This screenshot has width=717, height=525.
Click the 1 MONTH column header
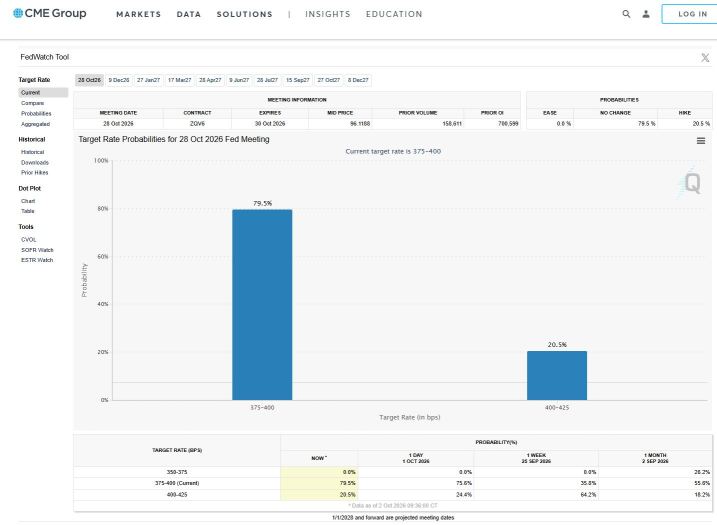(x=655, y=458)
